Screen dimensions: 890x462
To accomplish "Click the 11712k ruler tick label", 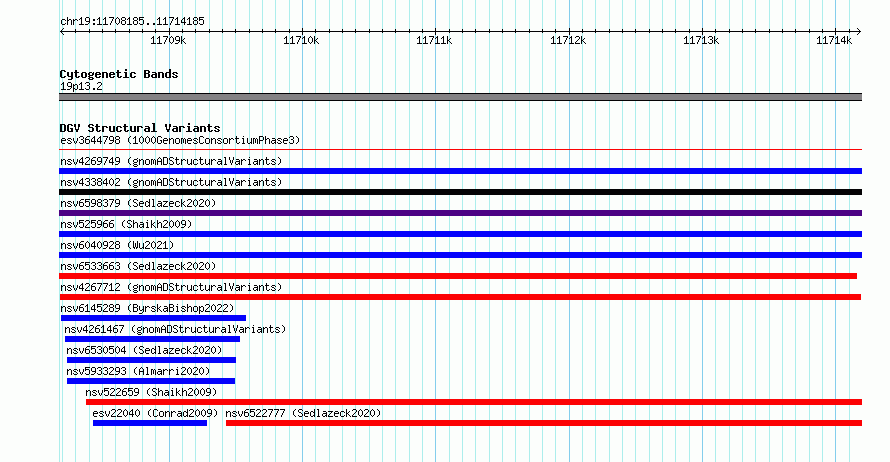I will (x=568, y=40).
